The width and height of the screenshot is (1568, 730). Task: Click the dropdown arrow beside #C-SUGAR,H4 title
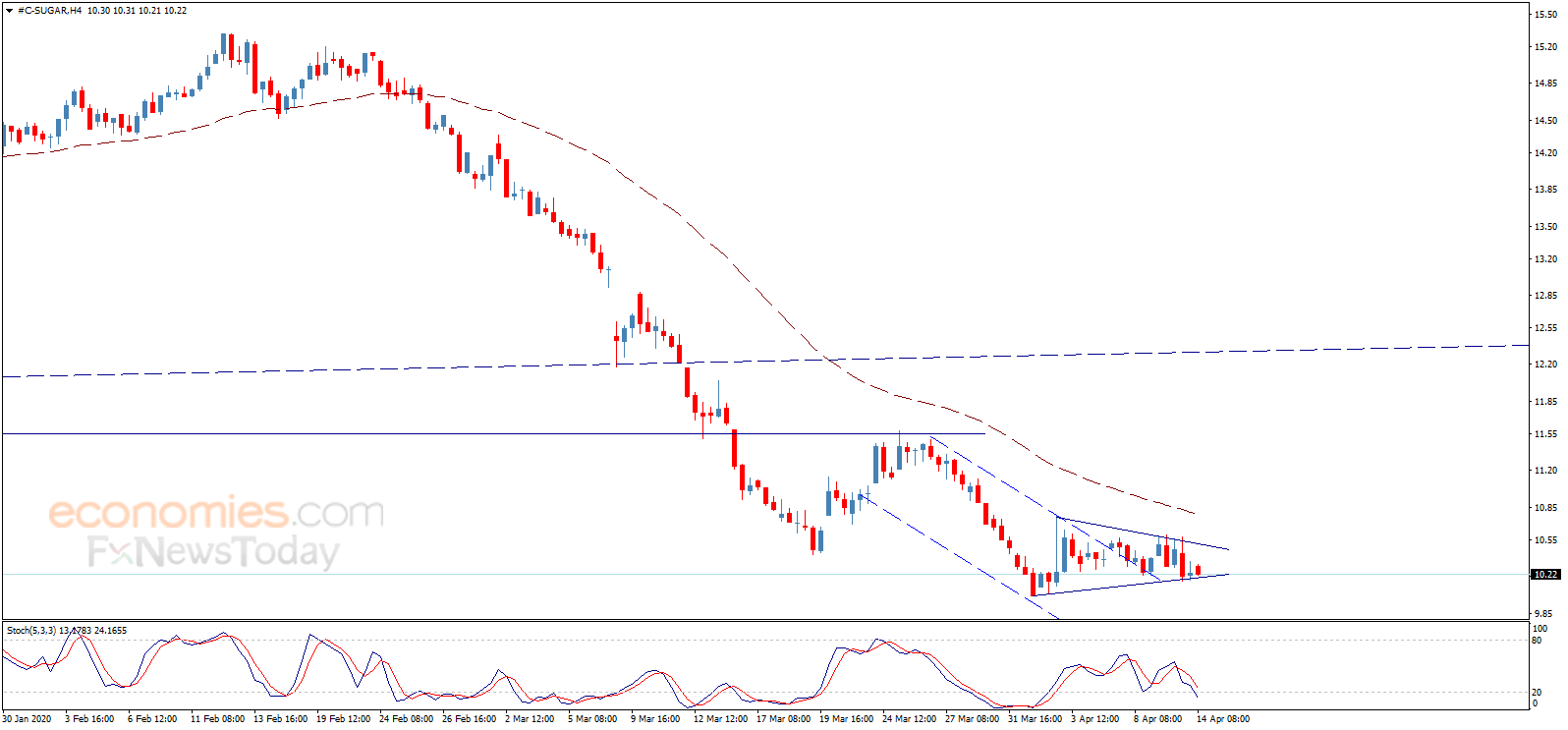click(x=10, y=11)
